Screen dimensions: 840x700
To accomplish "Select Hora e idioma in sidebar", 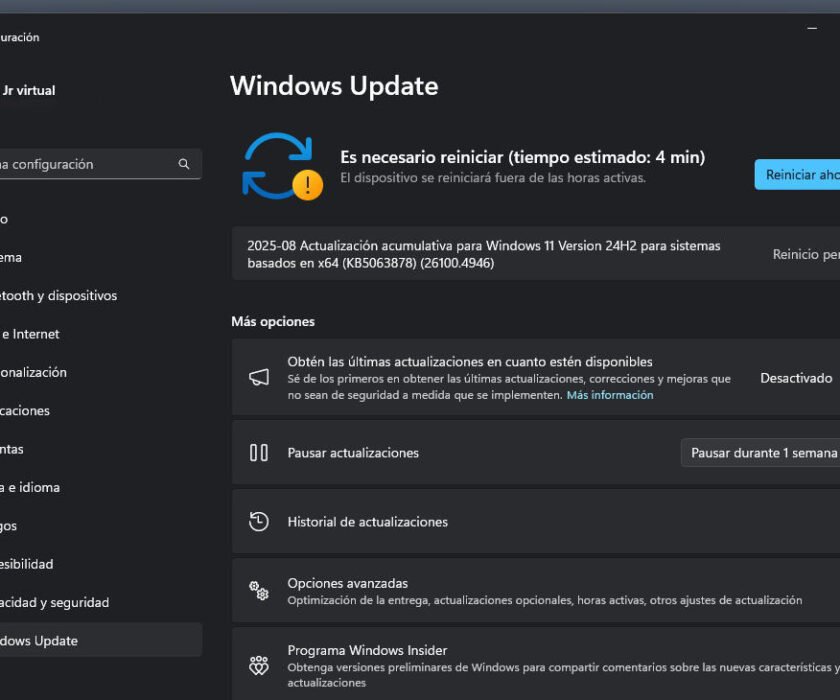I will 101,487.
